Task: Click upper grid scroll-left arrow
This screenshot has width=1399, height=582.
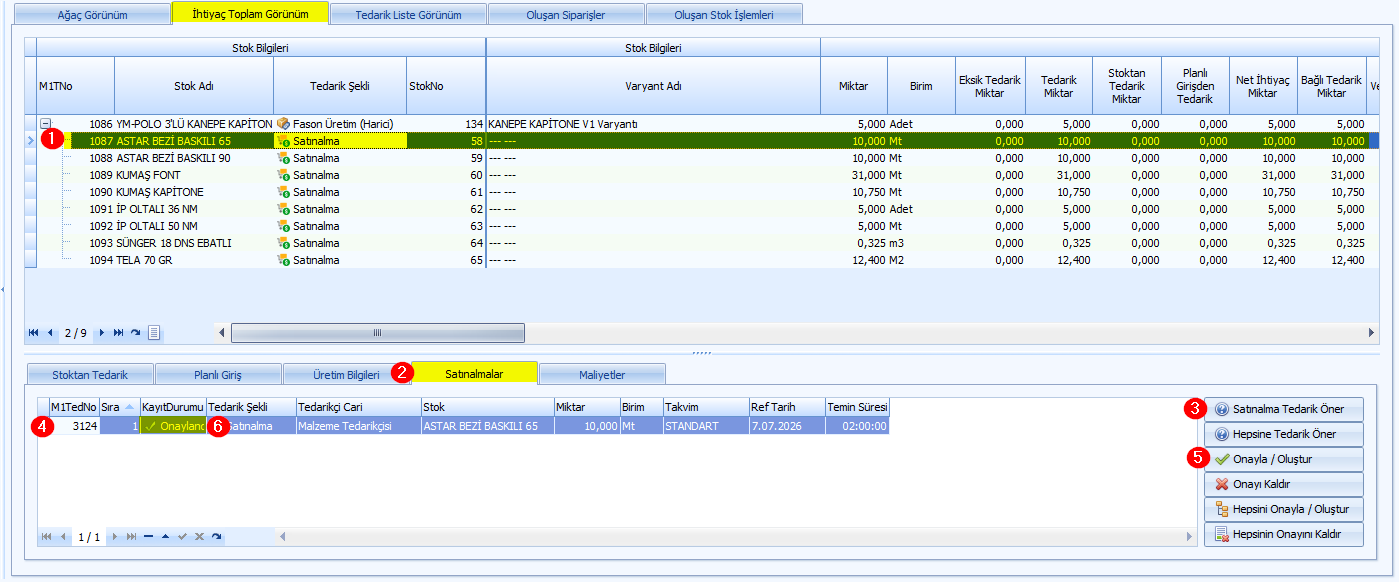Action: coord(223,332)
